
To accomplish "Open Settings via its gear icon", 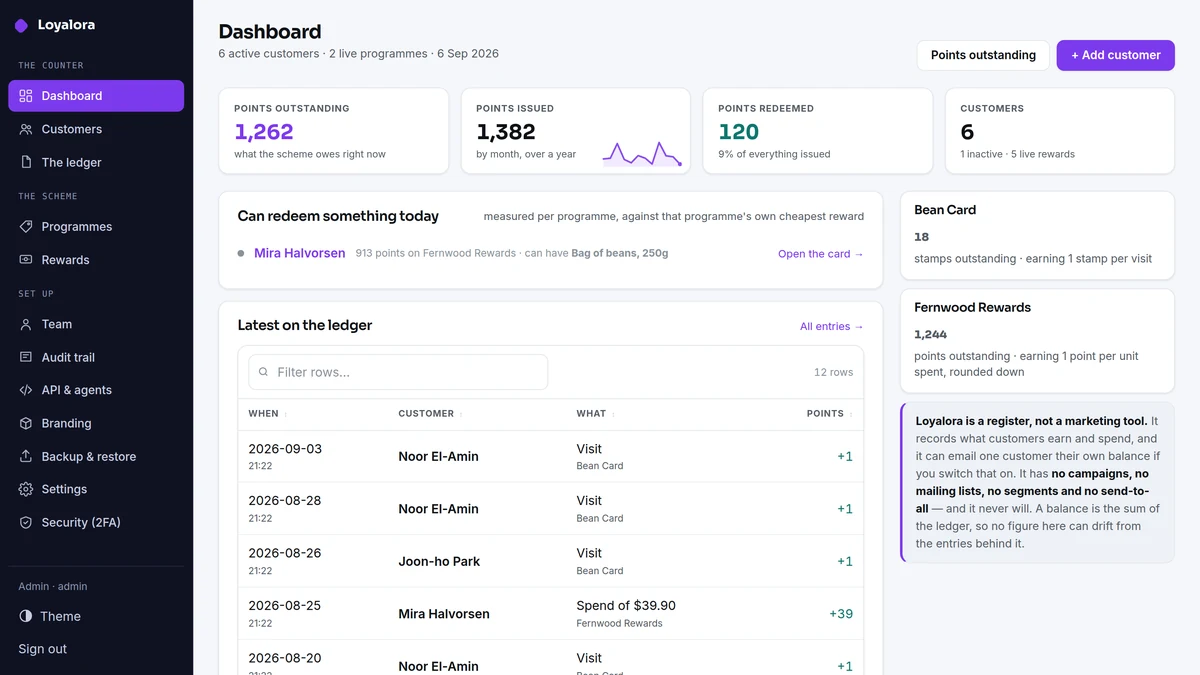I will 26,489.
